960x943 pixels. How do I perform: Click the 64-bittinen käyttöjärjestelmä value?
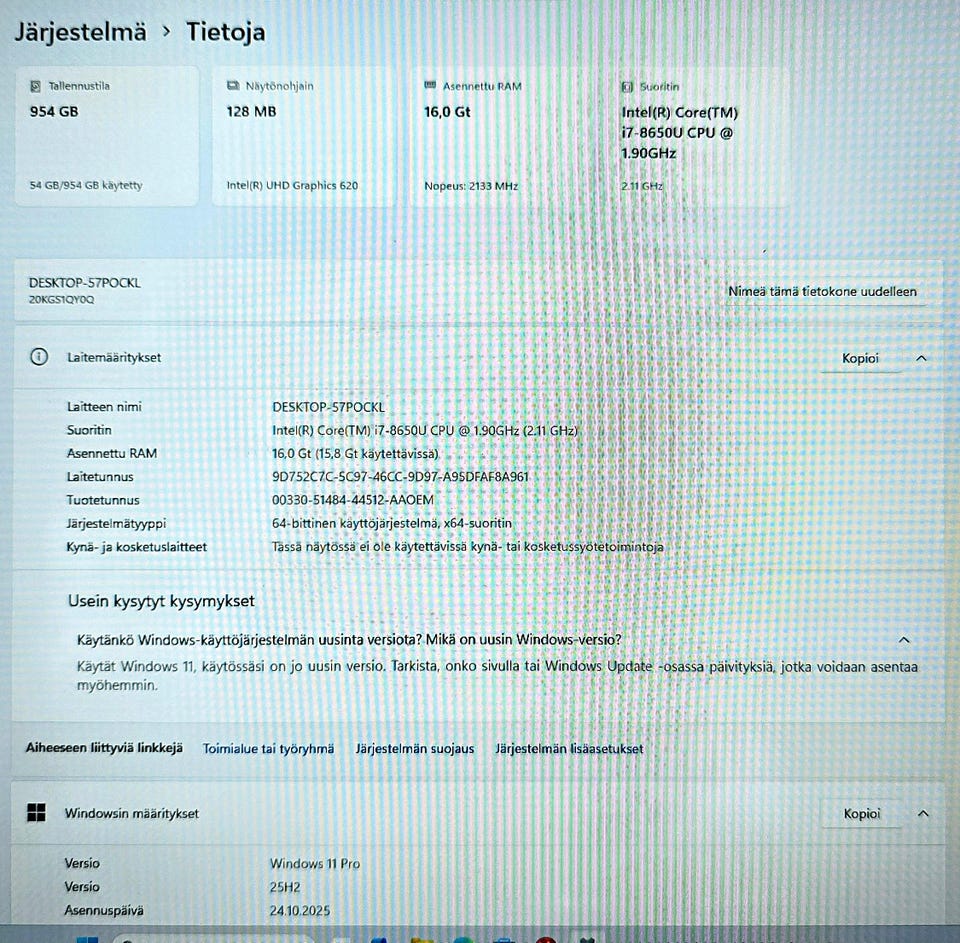click(x=392, y=523)
